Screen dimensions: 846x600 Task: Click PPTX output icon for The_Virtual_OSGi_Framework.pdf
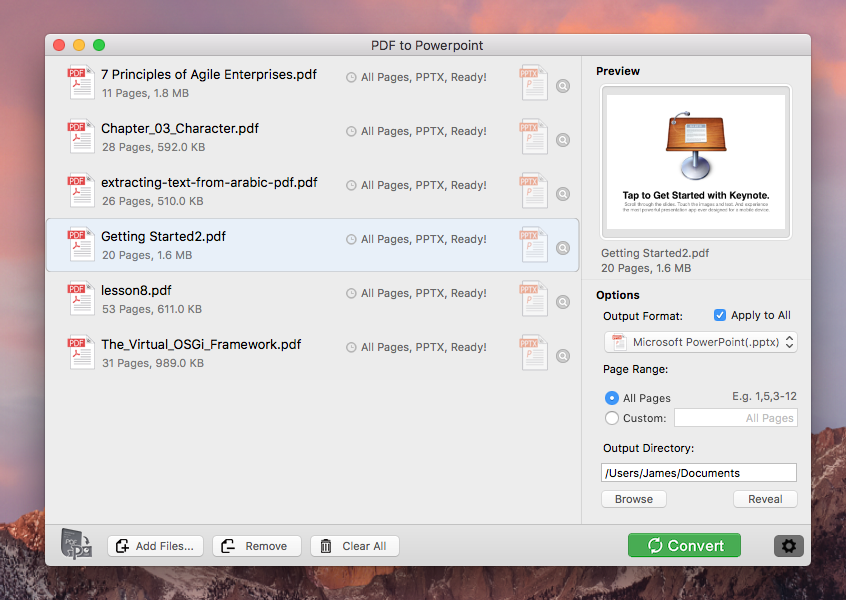click(534, 352)
